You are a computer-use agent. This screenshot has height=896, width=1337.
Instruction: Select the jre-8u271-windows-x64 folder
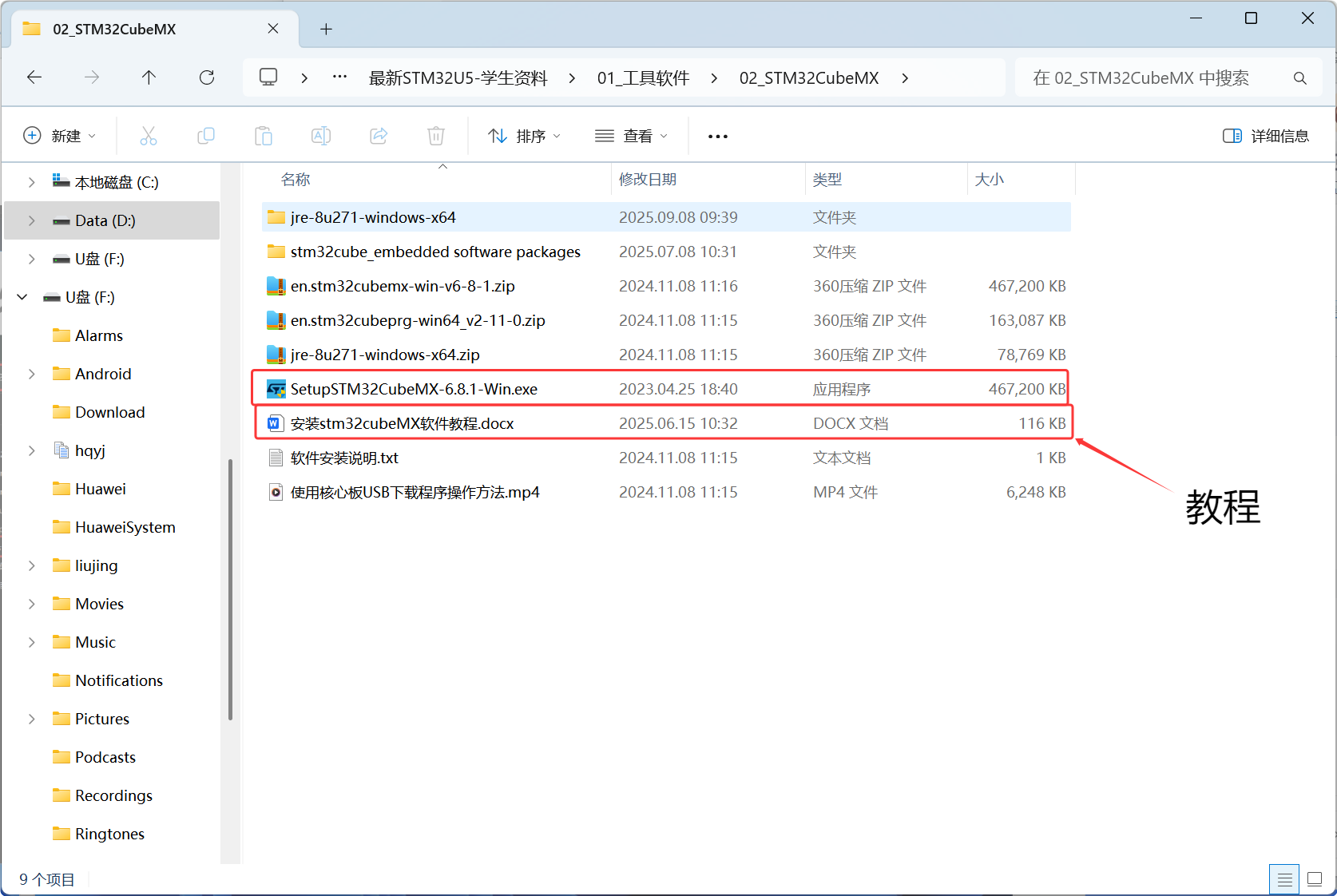667,217
